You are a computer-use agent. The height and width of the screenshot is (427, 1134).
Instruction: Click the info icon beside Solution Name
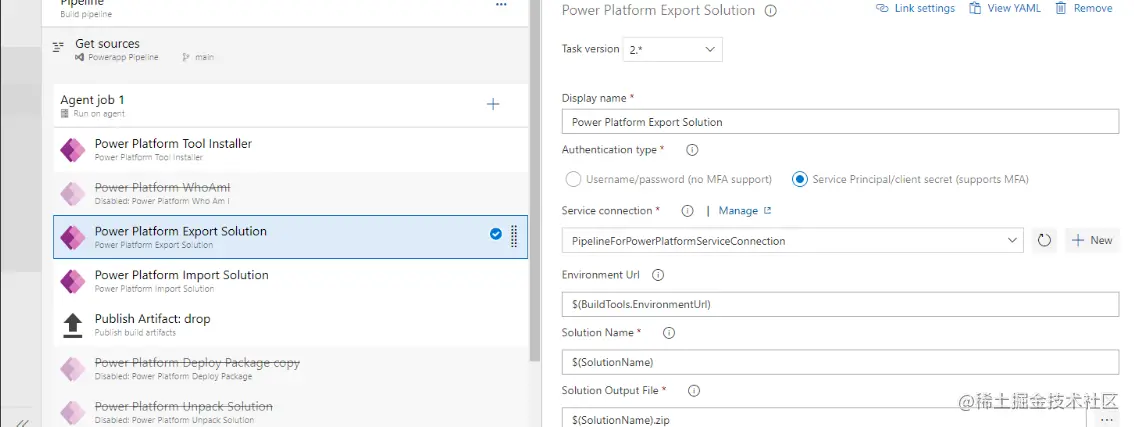pyautogui.click(x=669, y=333)
